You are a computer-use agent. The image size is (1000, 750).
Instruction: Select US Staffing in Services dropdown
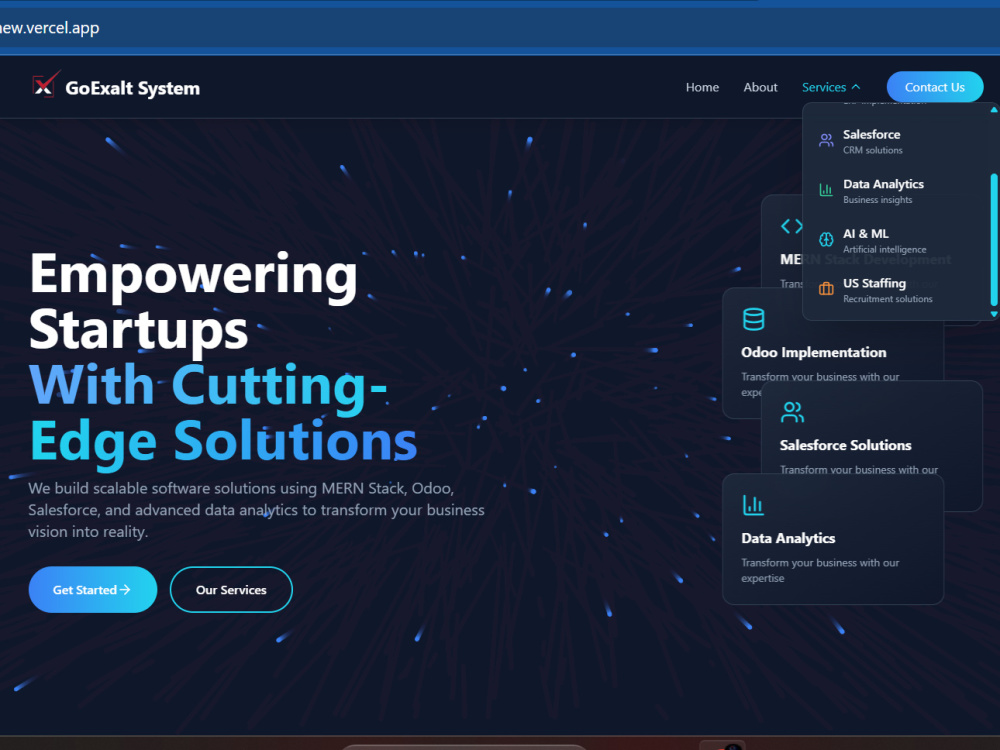[896, 290]
